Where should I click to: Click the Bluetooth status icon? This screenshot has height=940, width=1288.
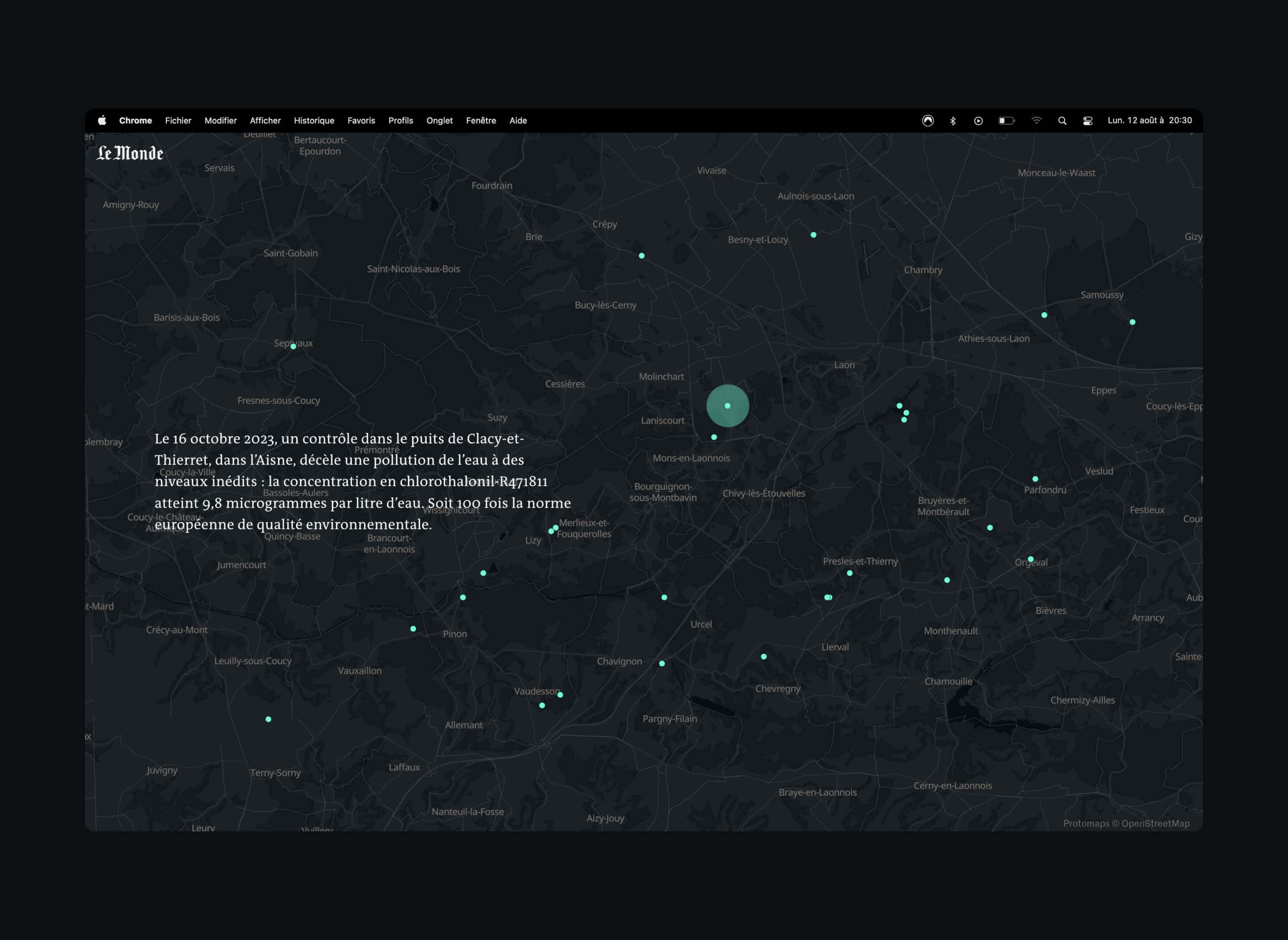pyautogui.click(x=953, y=121)
